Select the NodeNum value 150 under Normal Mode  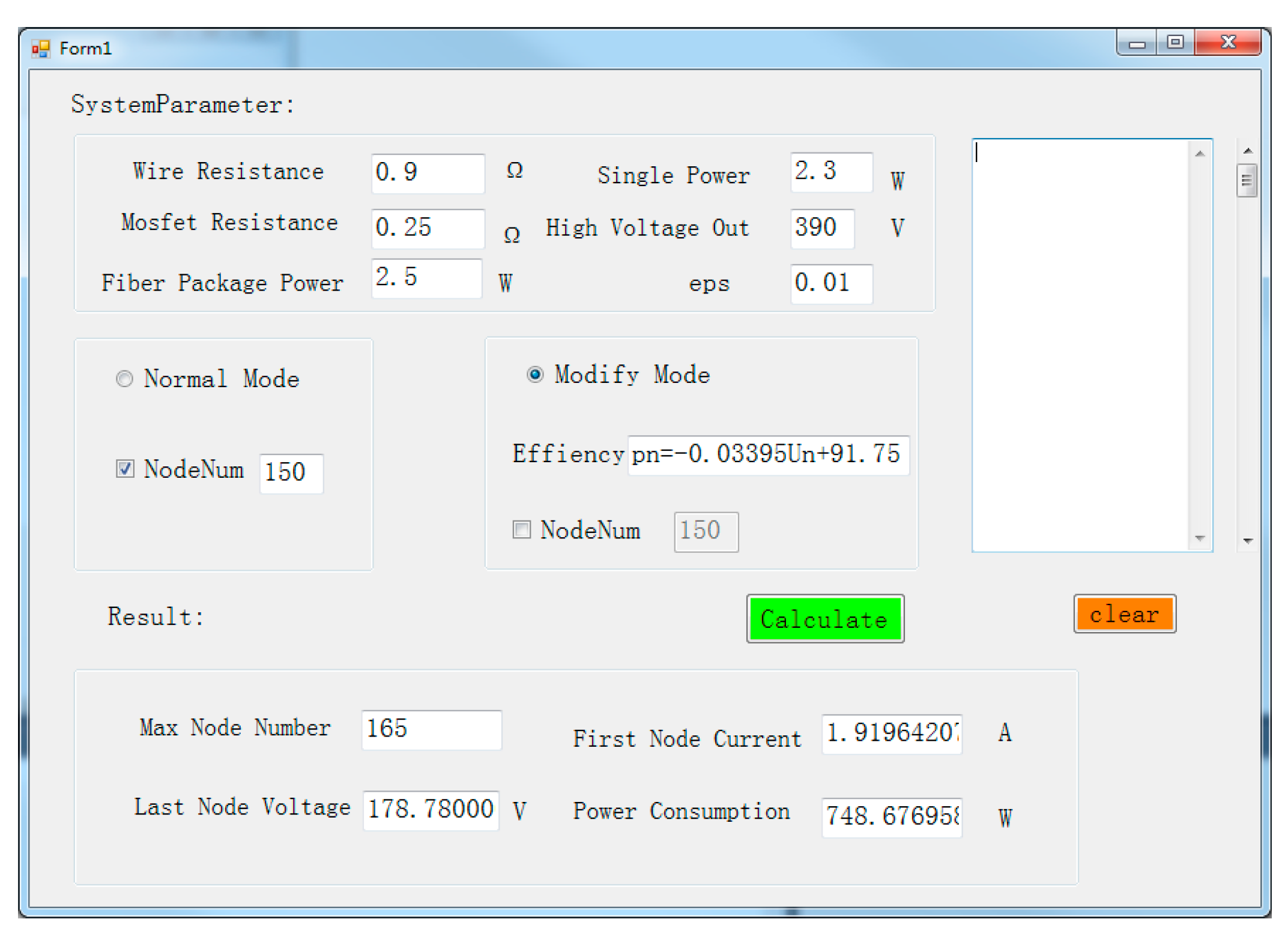[291, 473]
